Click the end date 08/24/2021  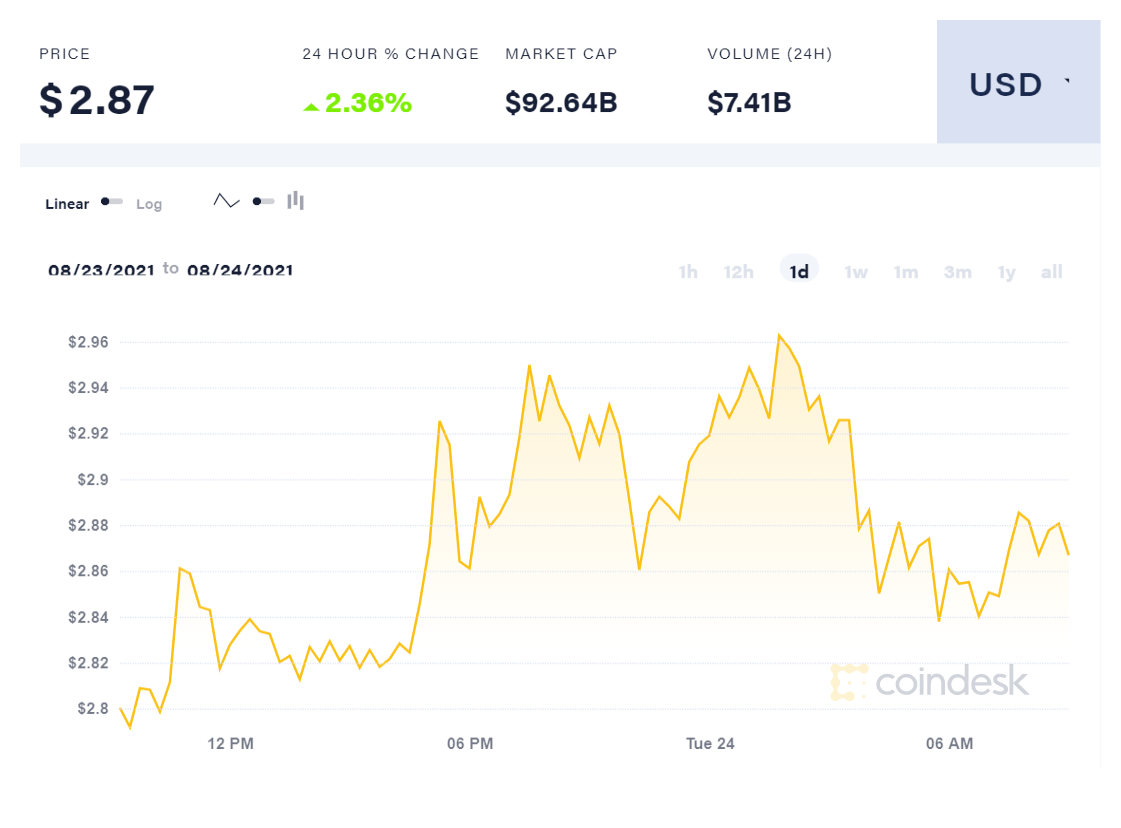(x=240, y=270)
